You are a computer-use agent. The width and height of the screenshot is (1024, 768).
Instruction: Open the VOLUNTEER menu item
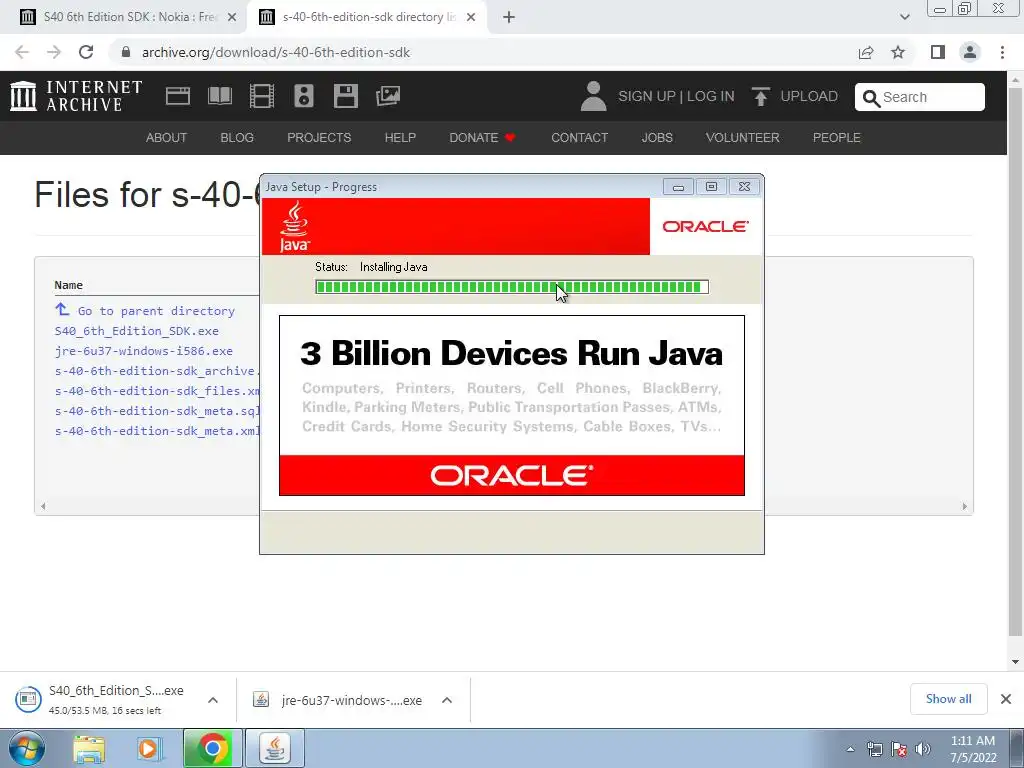click(x=743, y=138)
